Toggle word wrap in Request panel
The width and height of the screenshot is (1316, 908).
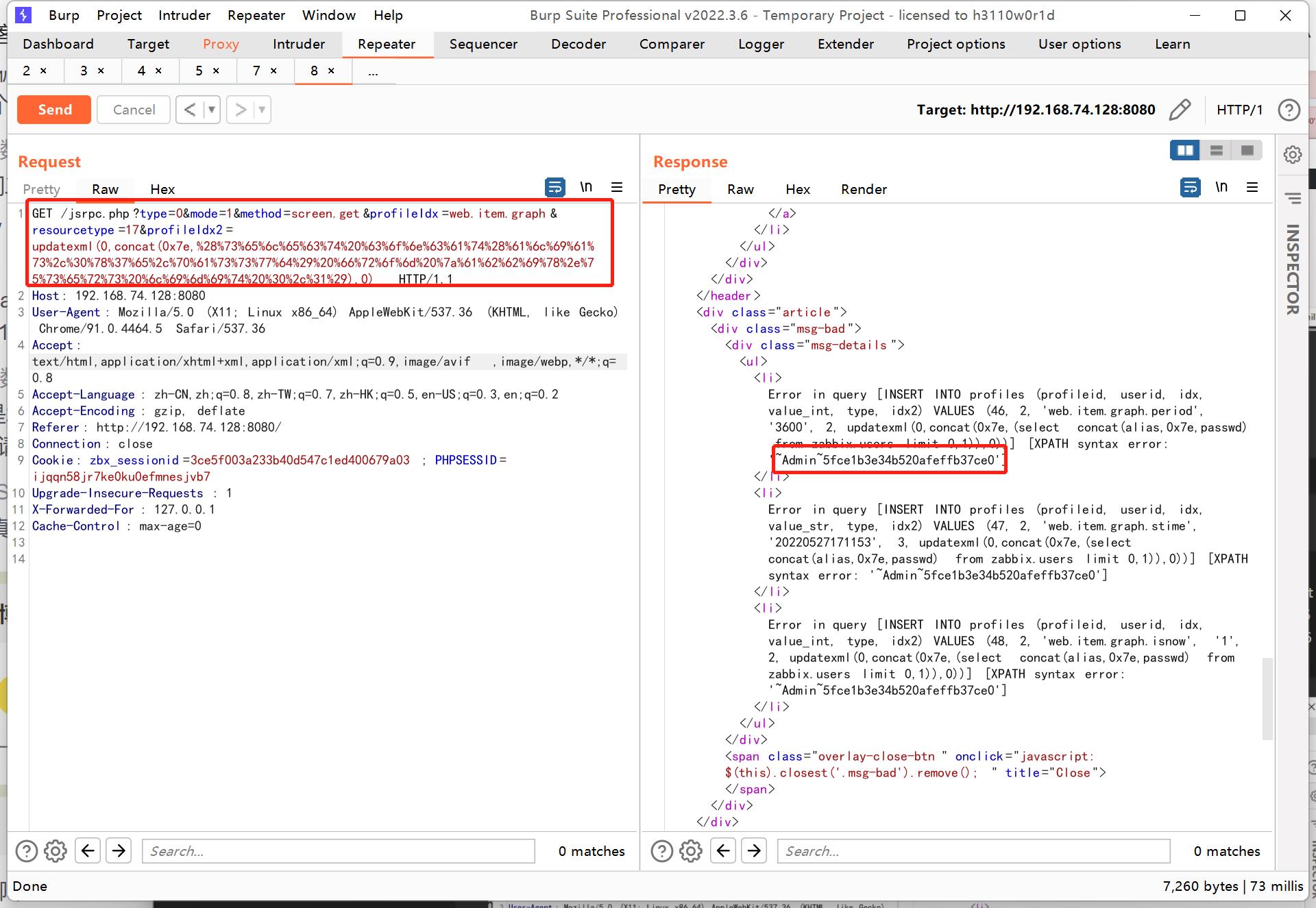click(555, 187)
